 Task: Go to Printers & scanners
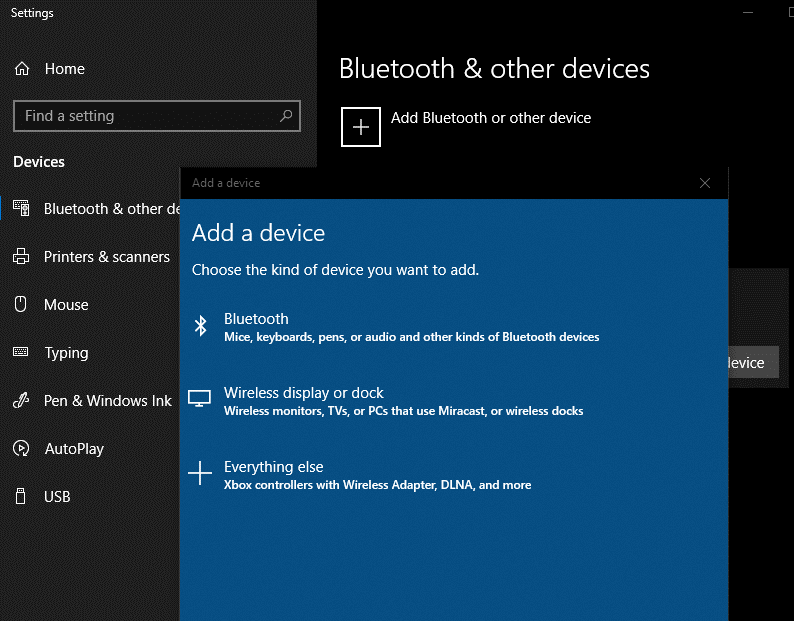106,257
